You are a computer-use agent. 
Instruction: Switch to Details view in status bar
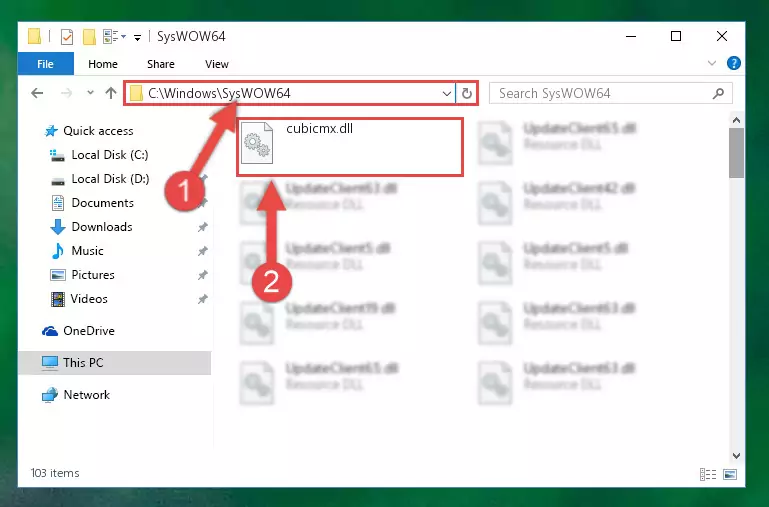coord(708,474)
